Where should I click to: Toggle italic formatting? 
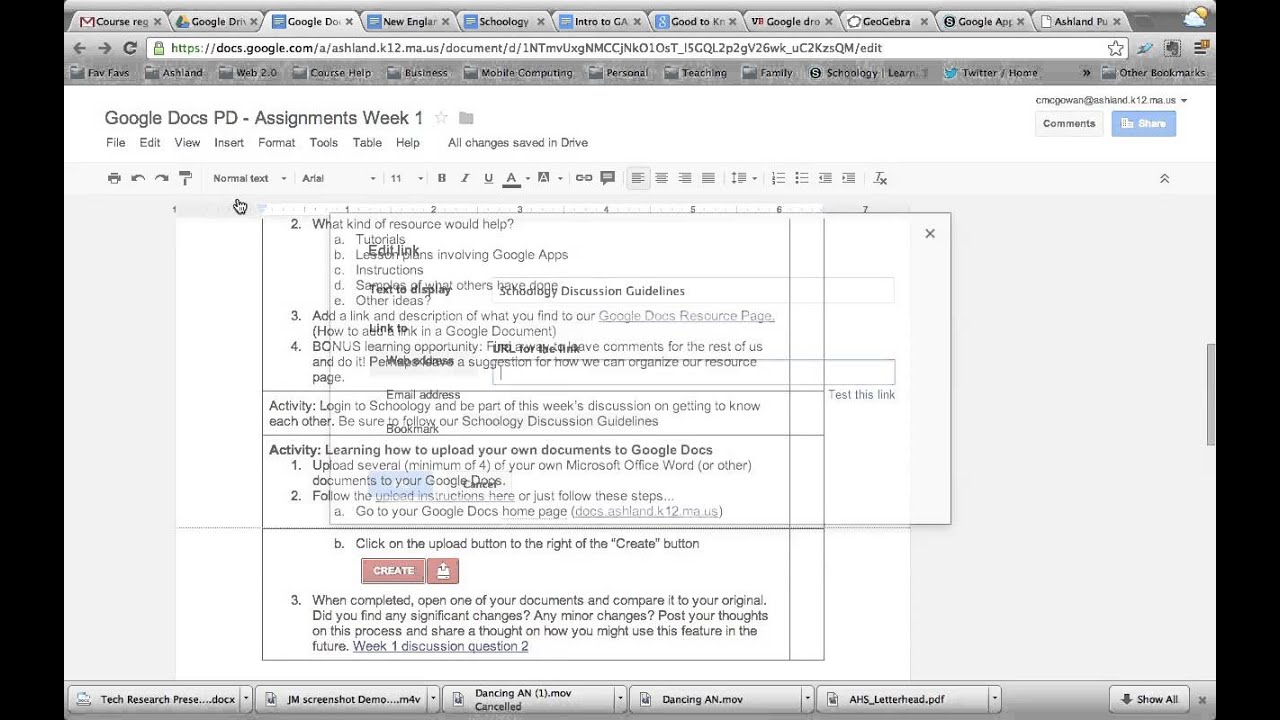[x=465, y=178]
